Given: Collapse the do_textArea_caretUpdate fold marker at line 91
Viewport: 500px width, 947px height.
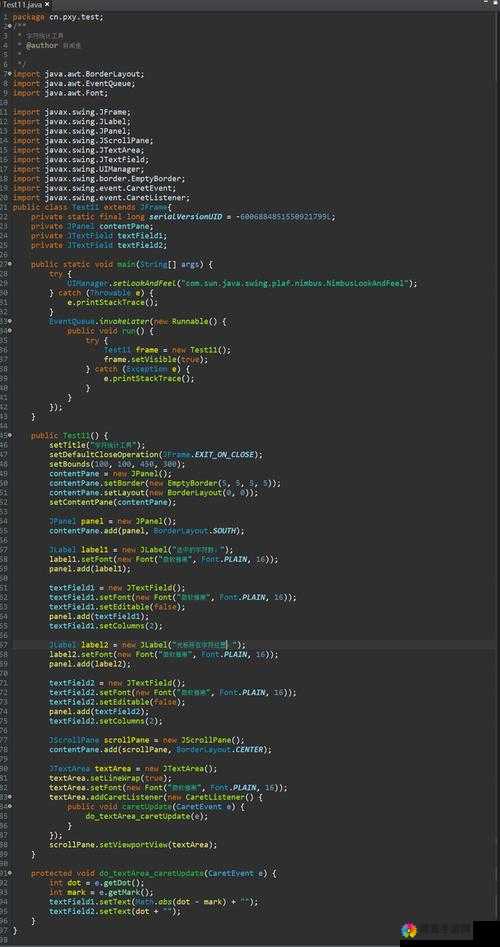Looking at the screenshot, I should click(10, 873).
